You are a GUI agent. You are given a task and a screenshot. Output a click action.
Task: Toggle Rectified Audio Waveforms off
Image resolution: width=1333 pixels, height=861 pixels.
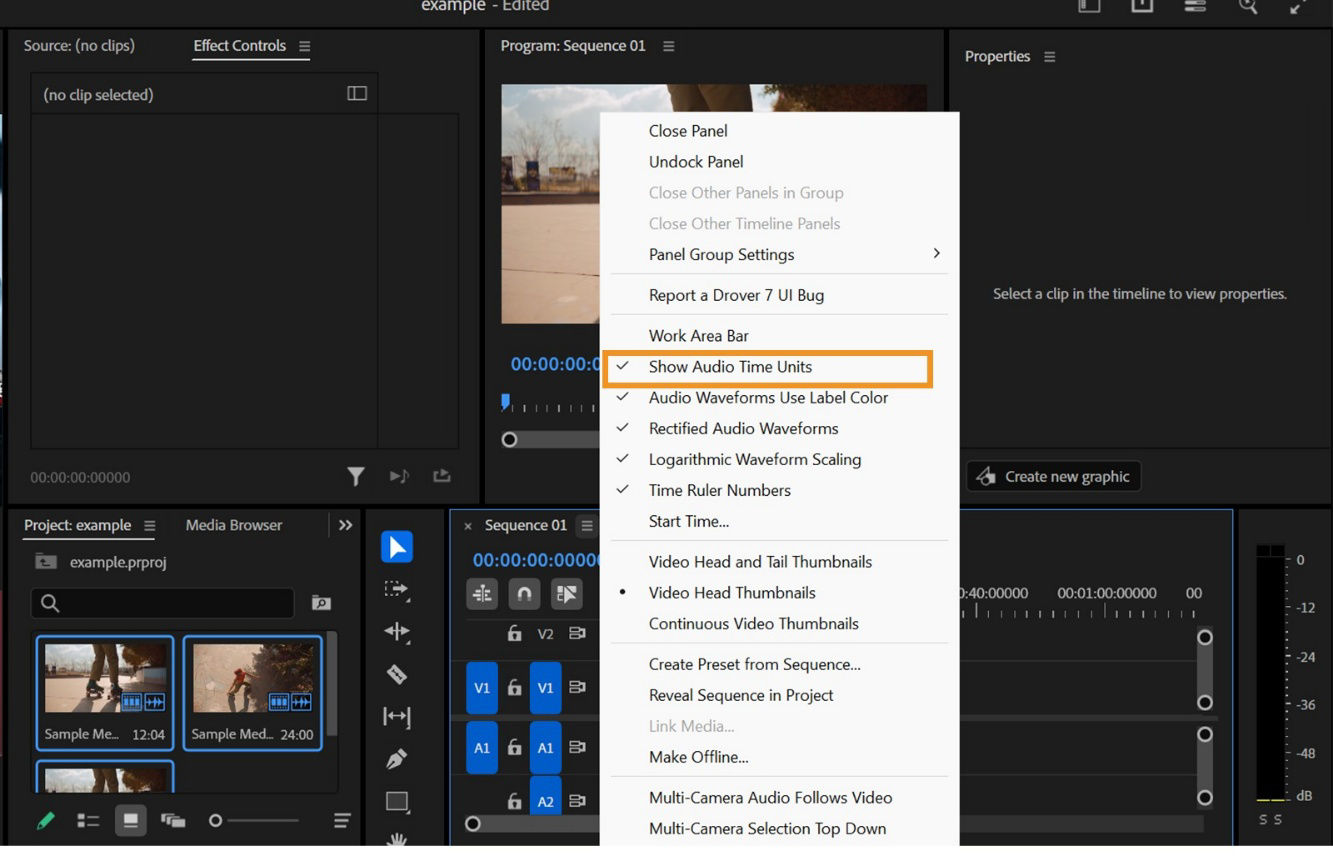743,428
